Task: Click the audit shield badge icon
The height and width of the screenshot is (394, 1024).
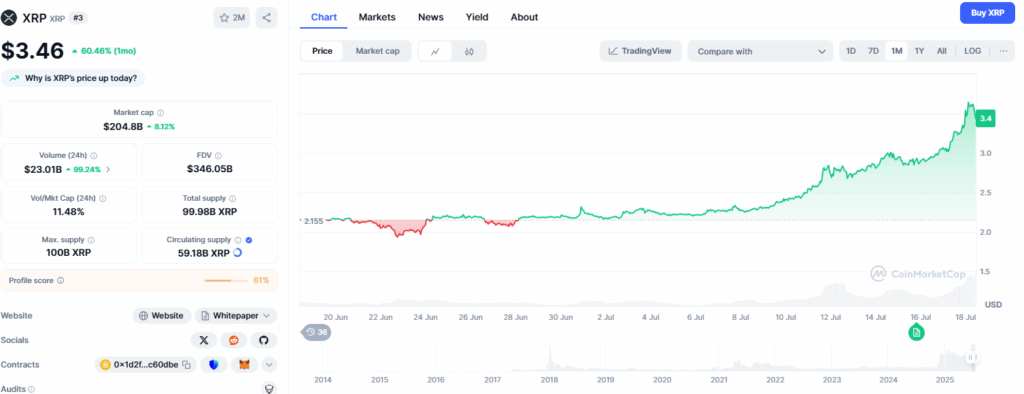Action: click(268, 388)
